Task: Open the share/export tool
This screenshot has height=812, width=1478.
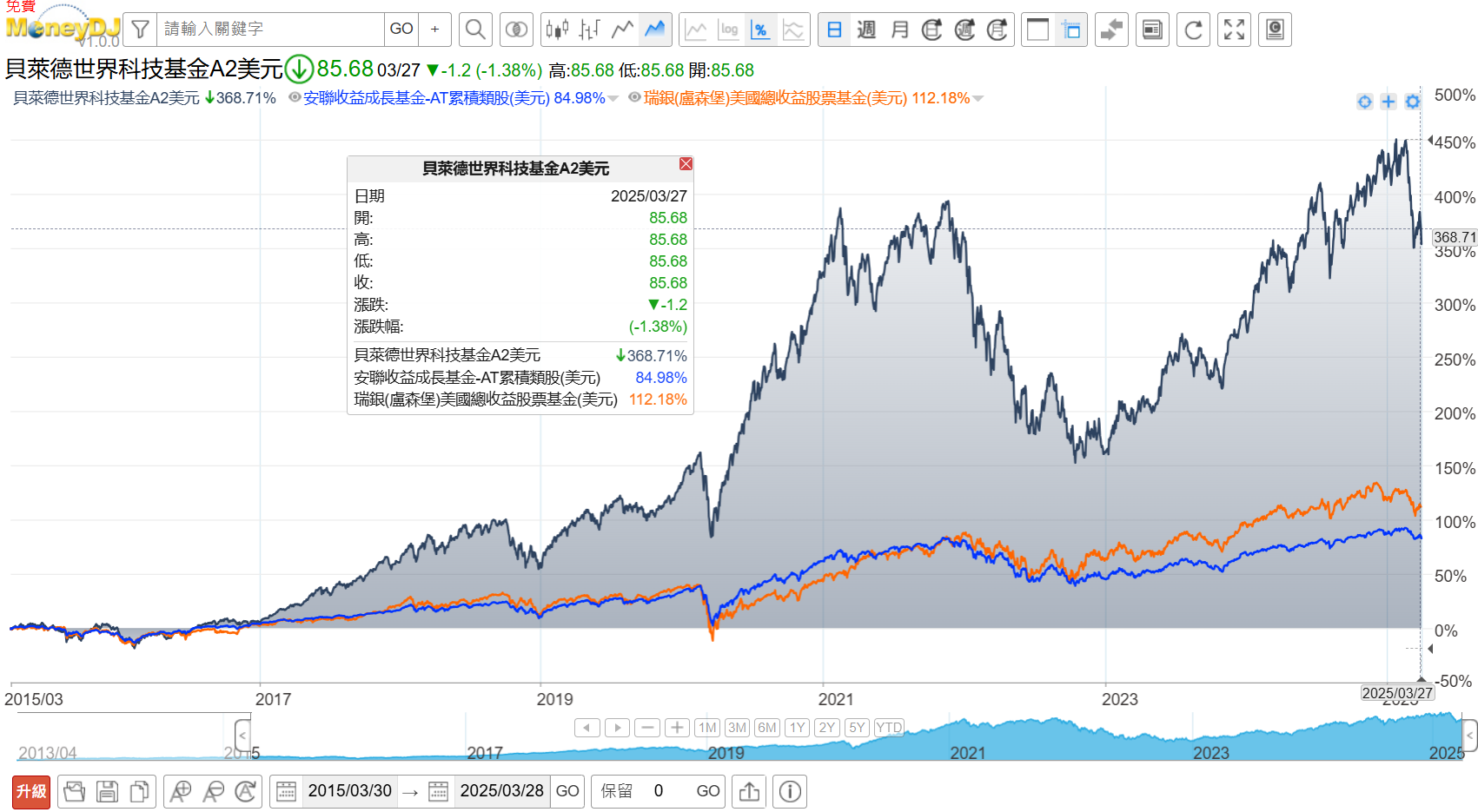Action: tap(748, 791)
